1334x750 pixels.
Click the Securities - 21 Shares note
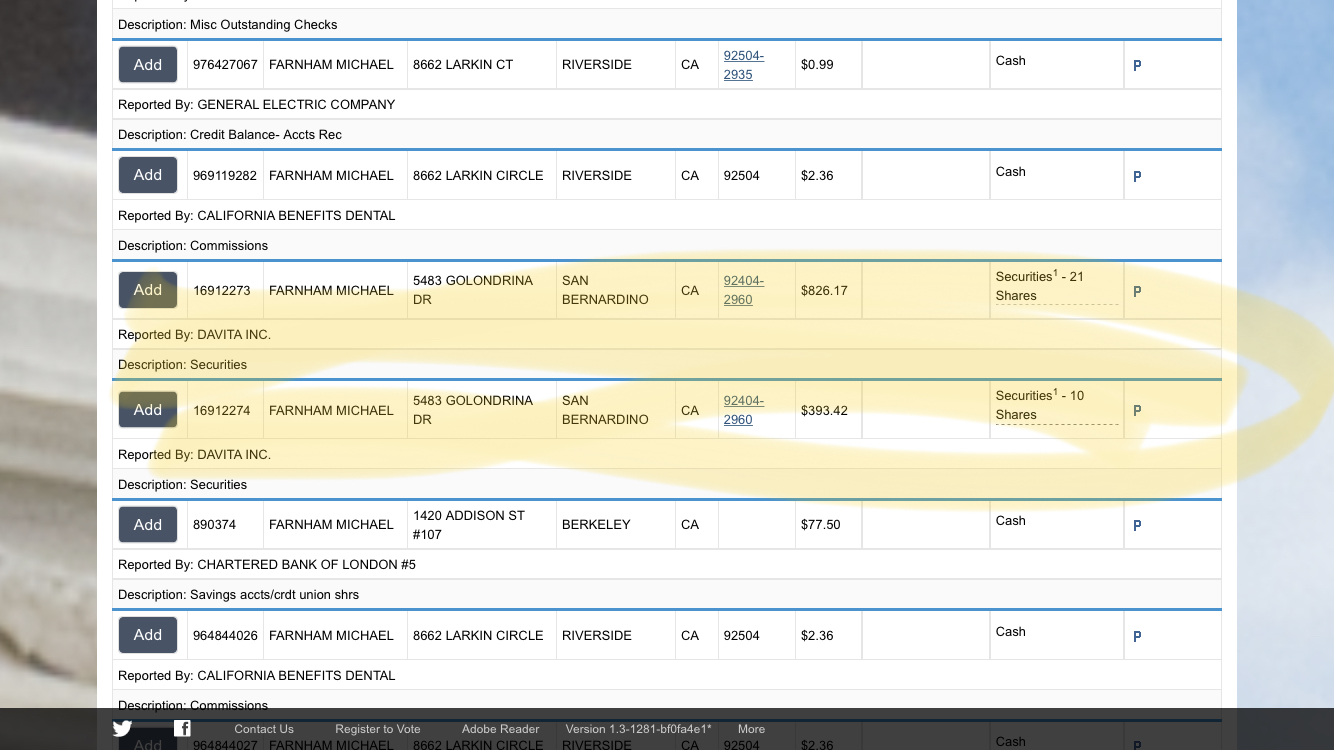click(1056, 286)
